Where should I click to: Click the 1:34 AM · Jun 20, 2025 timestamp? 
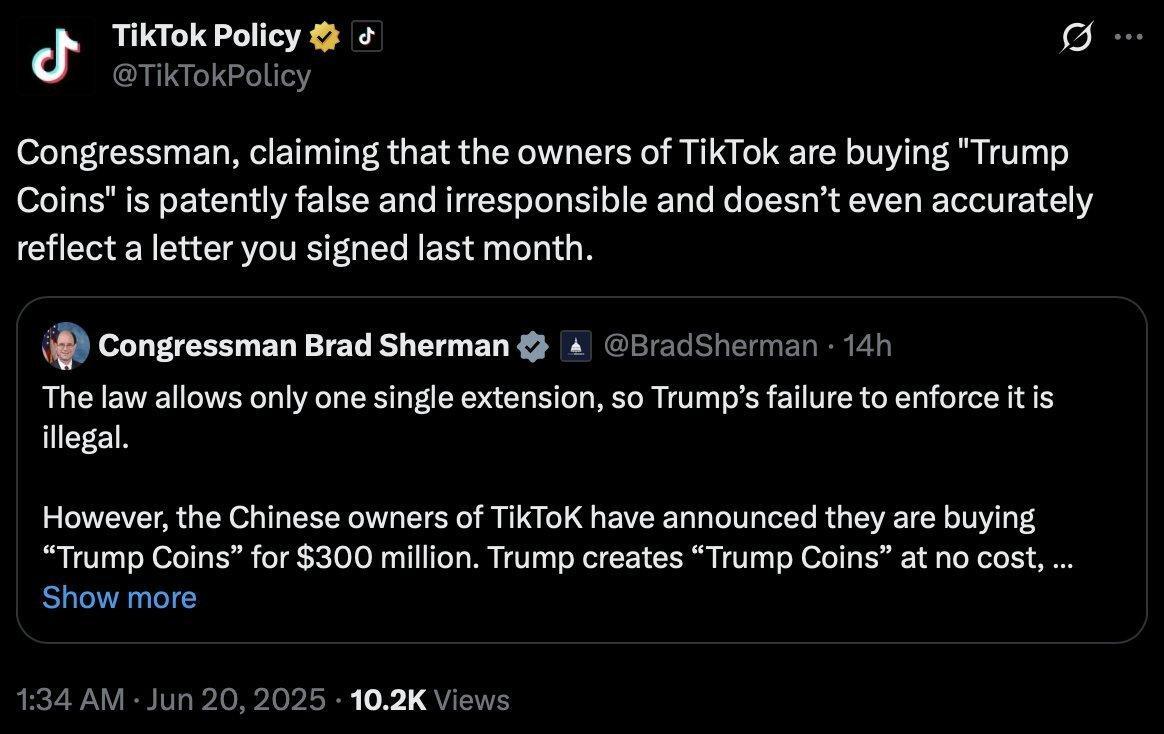(x=171, y=699)
